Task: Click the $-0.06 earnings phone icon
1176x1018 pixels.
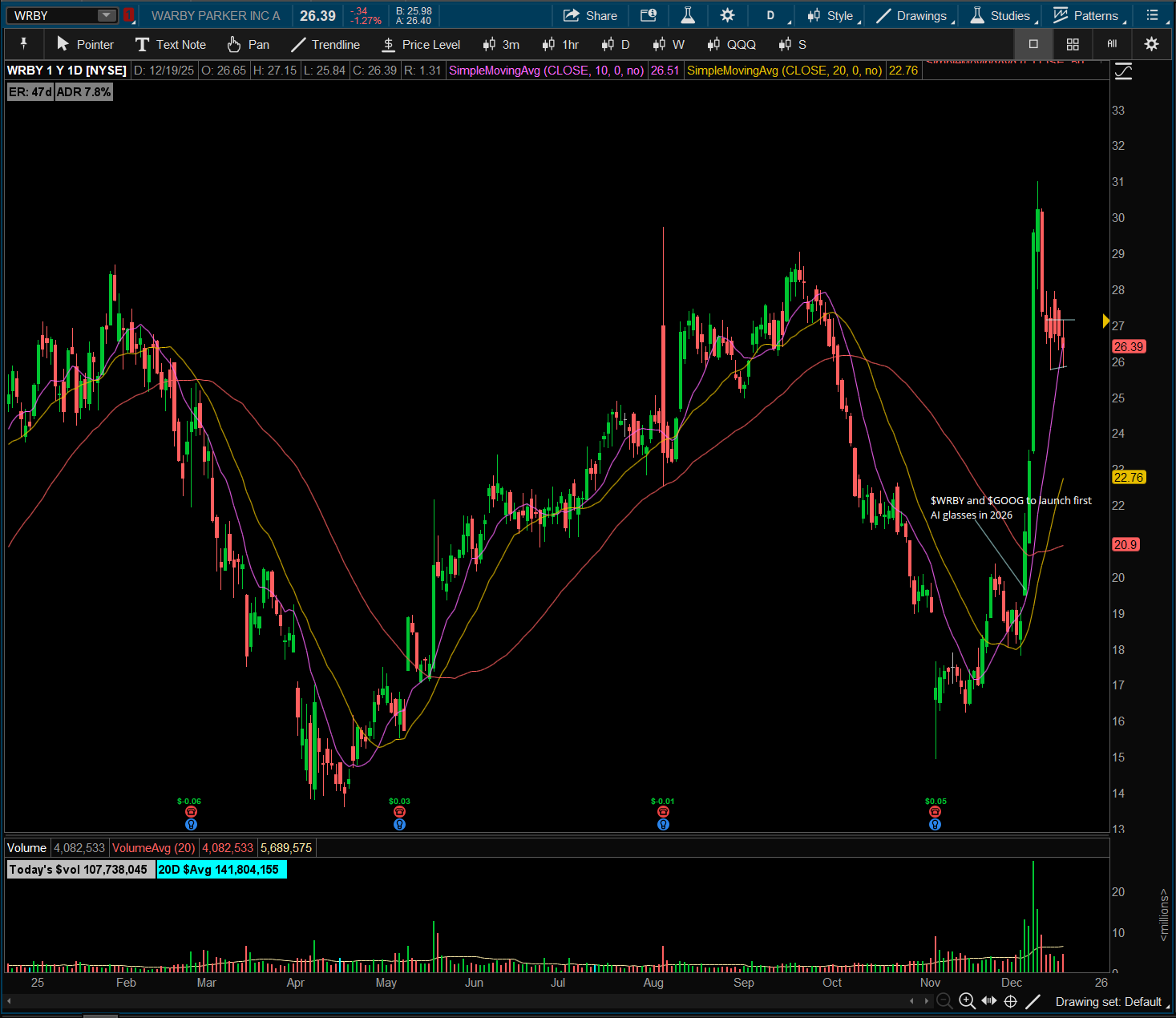Action: (191, 812)
